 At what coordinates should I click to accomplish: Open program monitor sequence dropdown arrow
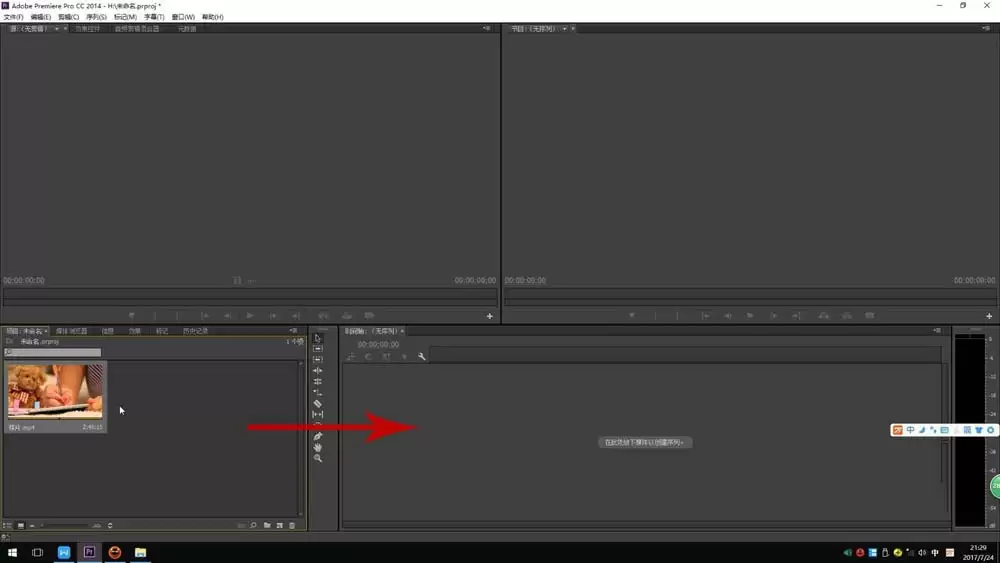[564, 29]
